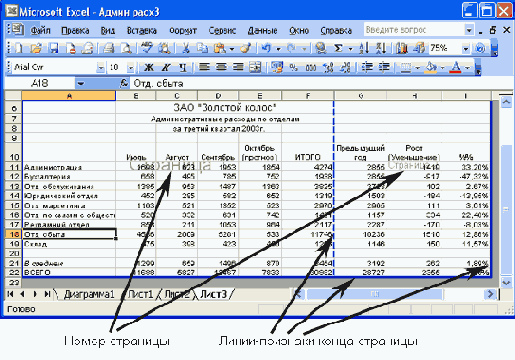The height and width of the screenshot is (360, 515).
Task: Switch to the Диаграмма1 sheet tab
Action: [x=89, y=294]
